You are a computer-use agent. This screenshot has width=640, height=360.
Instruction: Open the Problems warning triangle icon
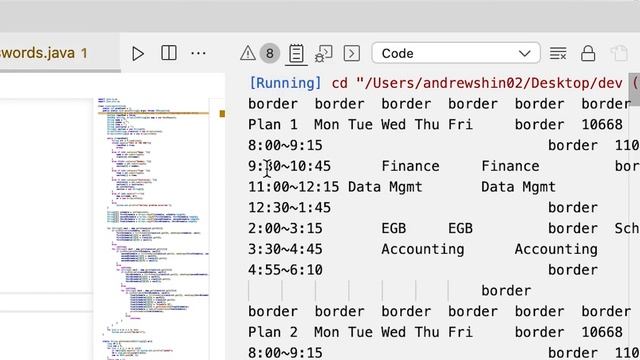248,53
